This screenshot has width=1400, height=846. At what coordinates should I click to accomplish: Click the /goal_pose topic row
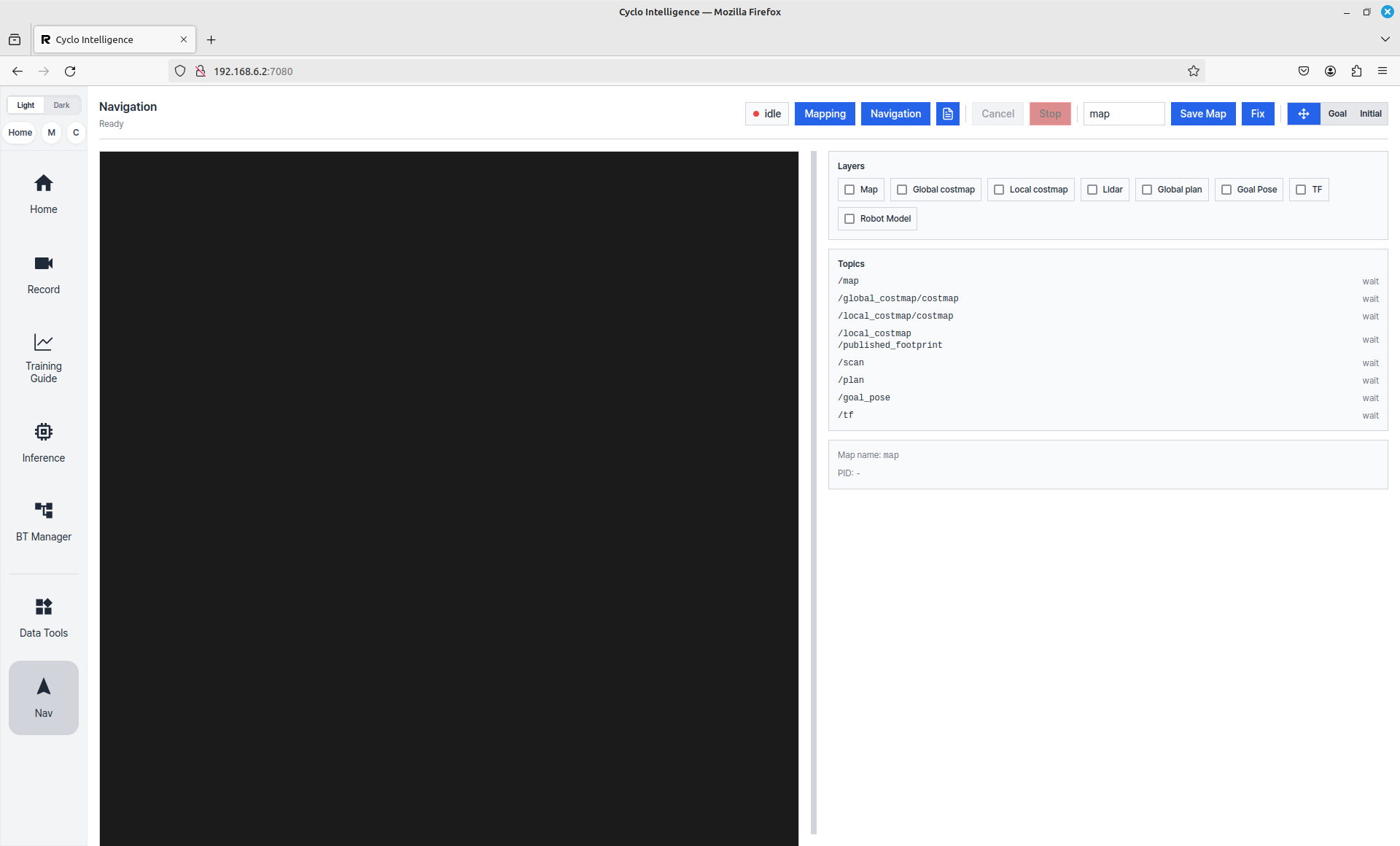pos(1108,398)
